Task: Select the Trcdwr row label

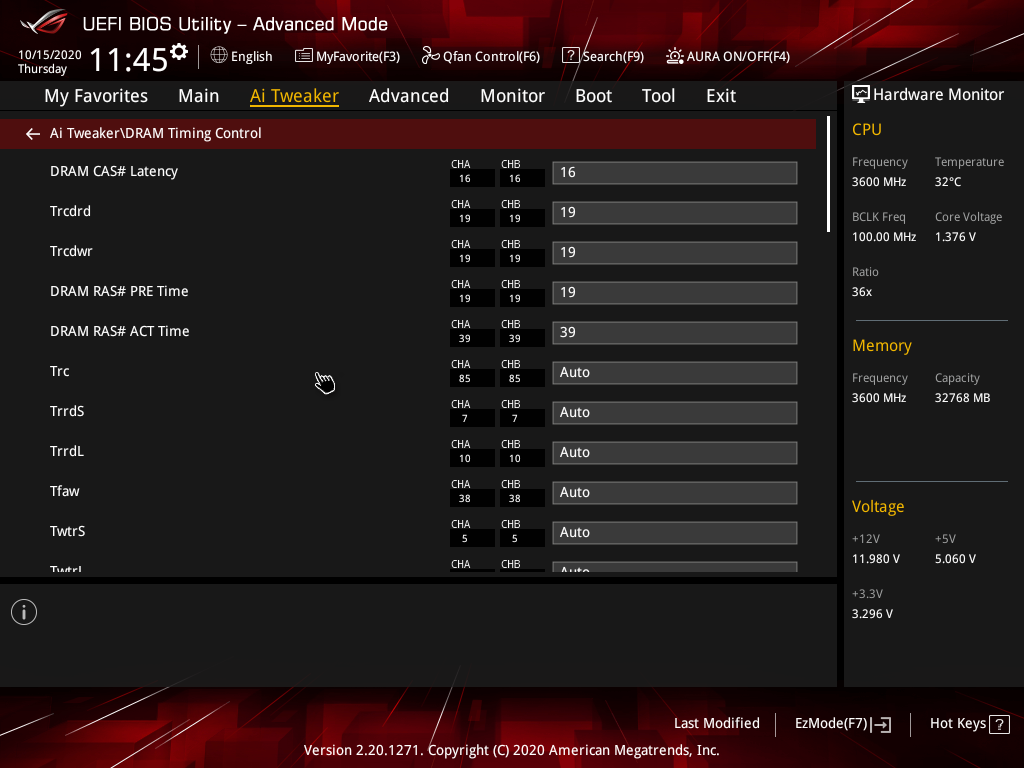Action: coord(71,251)
